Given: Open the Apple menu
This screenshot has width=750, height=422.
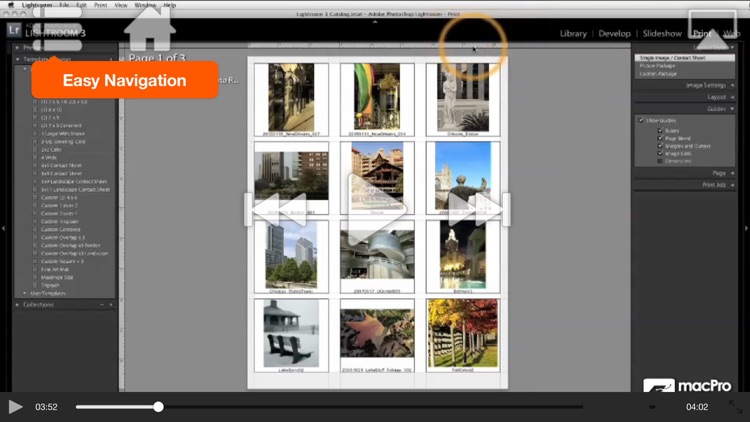Looking at the screenshot, I should click(x=11, y=5).
